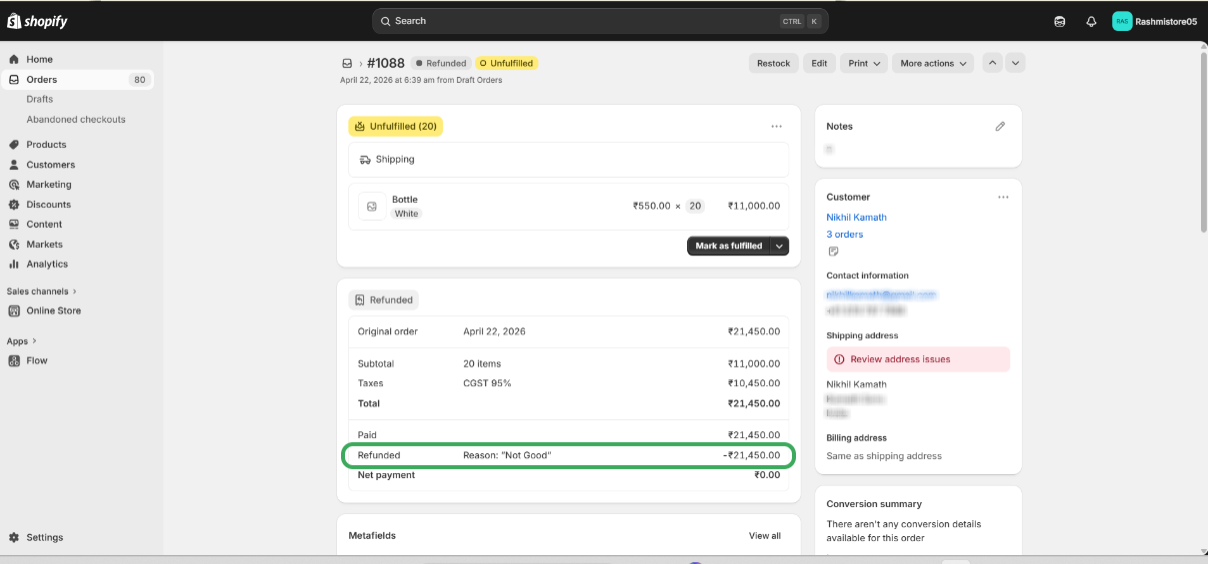The image size is (1208, 564).
Task: Open three-dot menu on Unfulfilled card
Action: [776, 127]
